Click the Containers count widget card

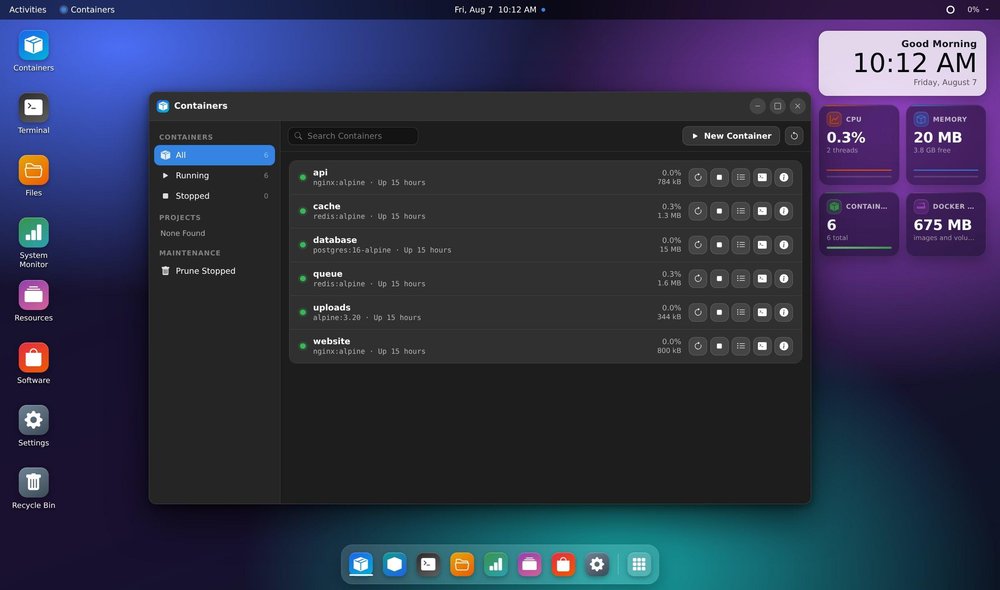pyautogui.click(x=859, y=224)
